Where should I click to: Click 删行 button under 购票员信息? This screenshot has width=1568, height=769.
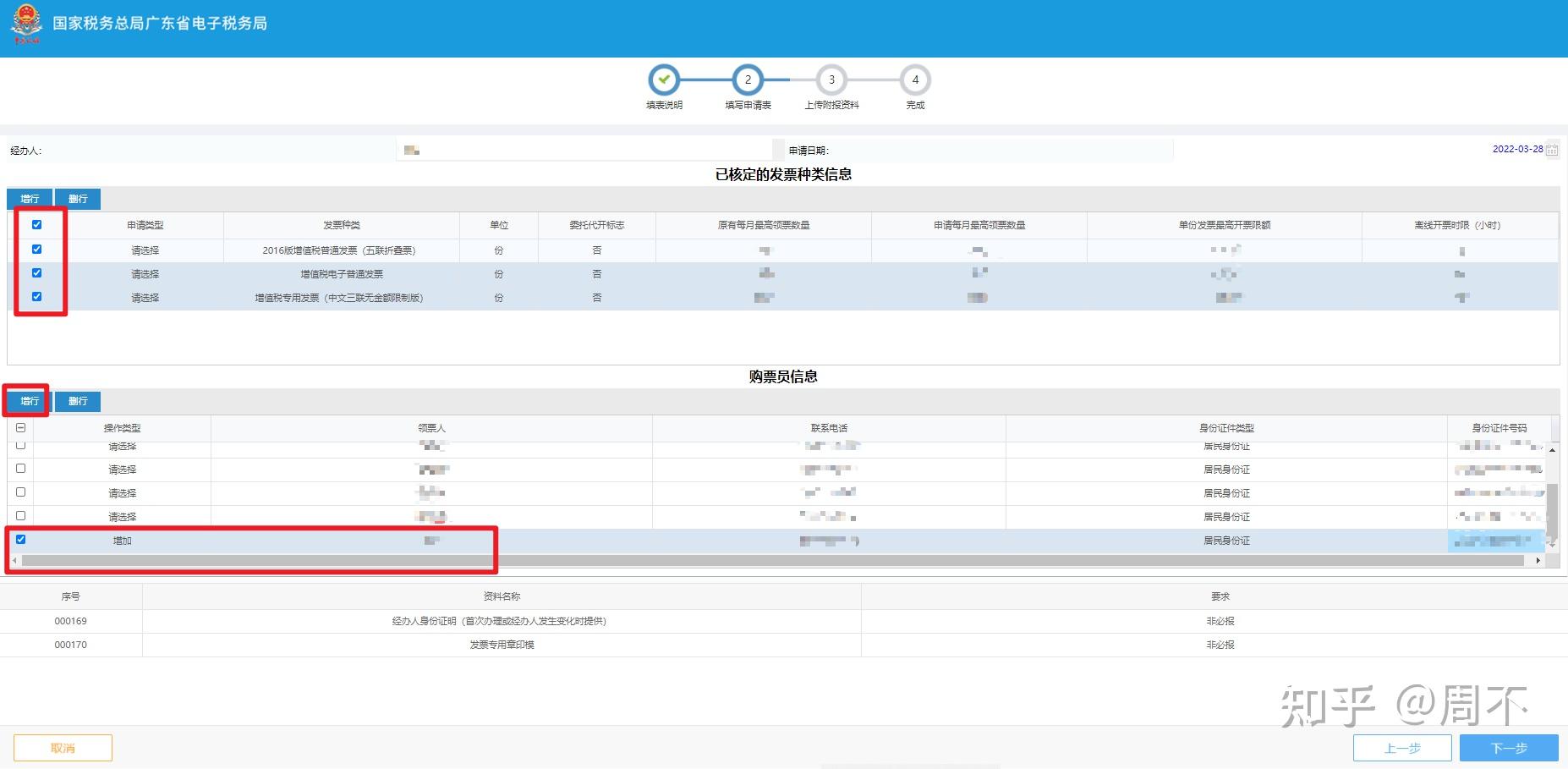tap(78, 401)
